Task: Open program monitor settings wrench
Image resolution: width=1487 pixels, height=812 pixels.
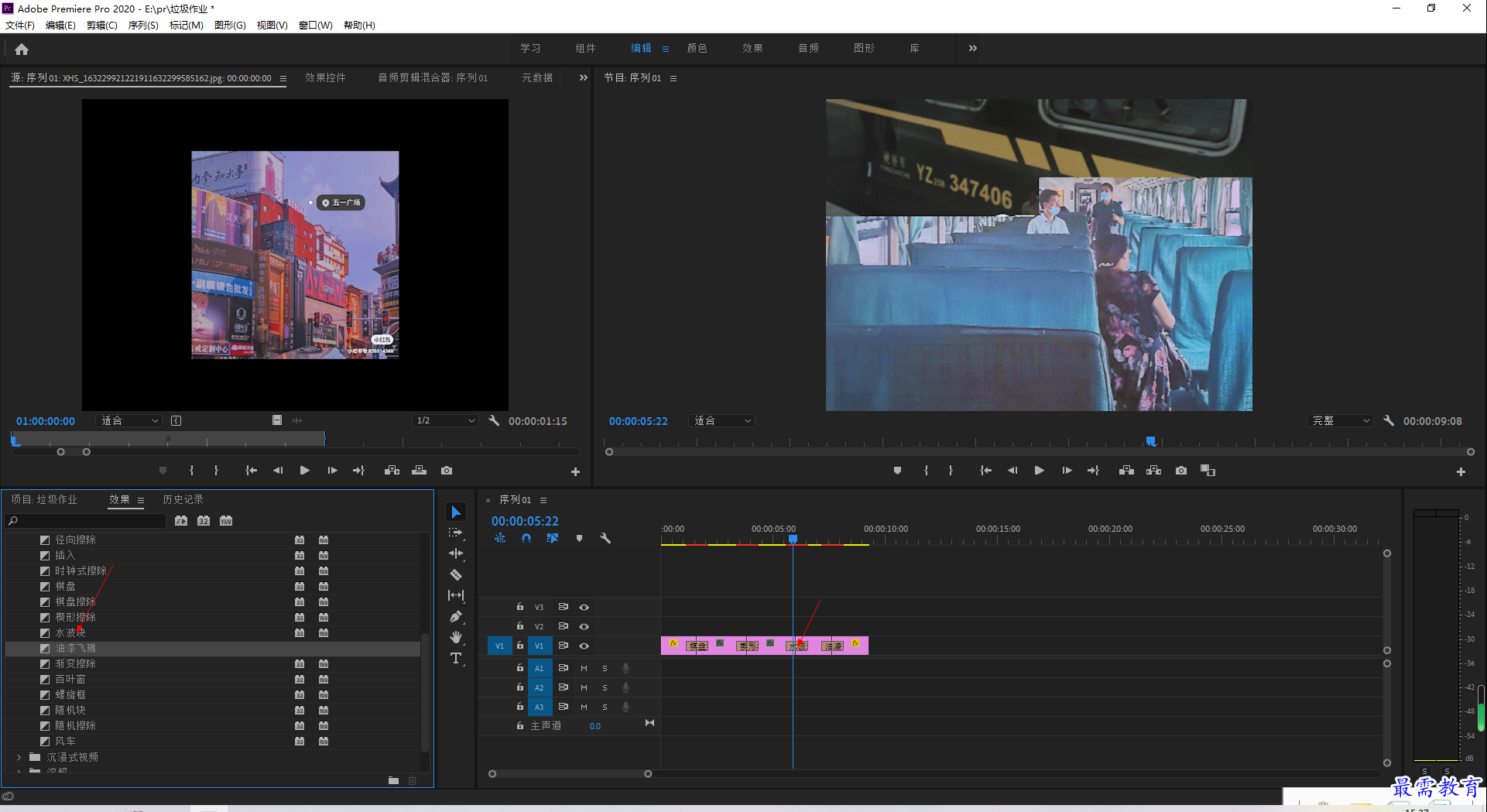Action: click(x=1389, y=421)
